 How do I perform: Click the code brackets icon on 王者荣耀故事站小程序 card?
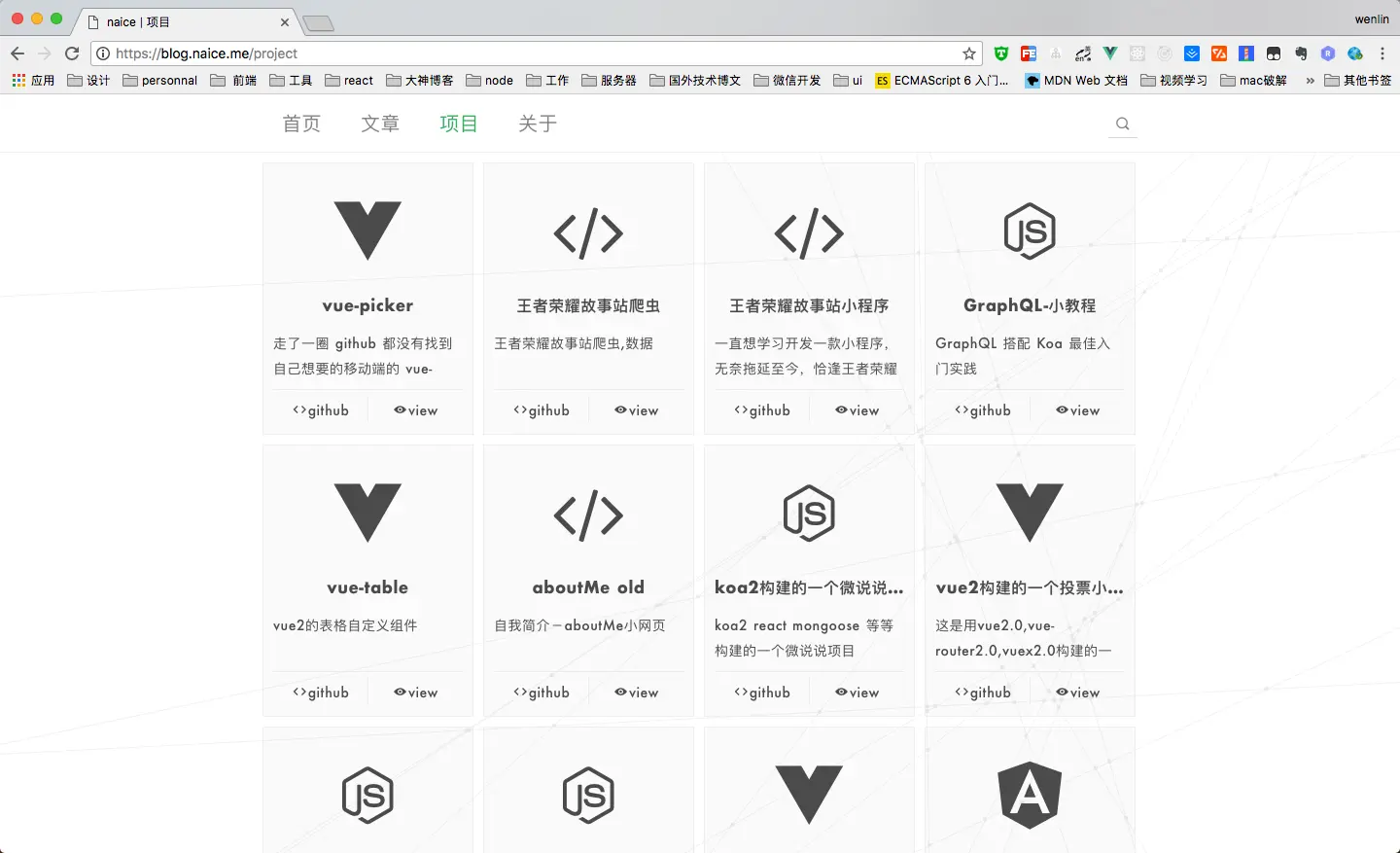click(x=809, y=232)
